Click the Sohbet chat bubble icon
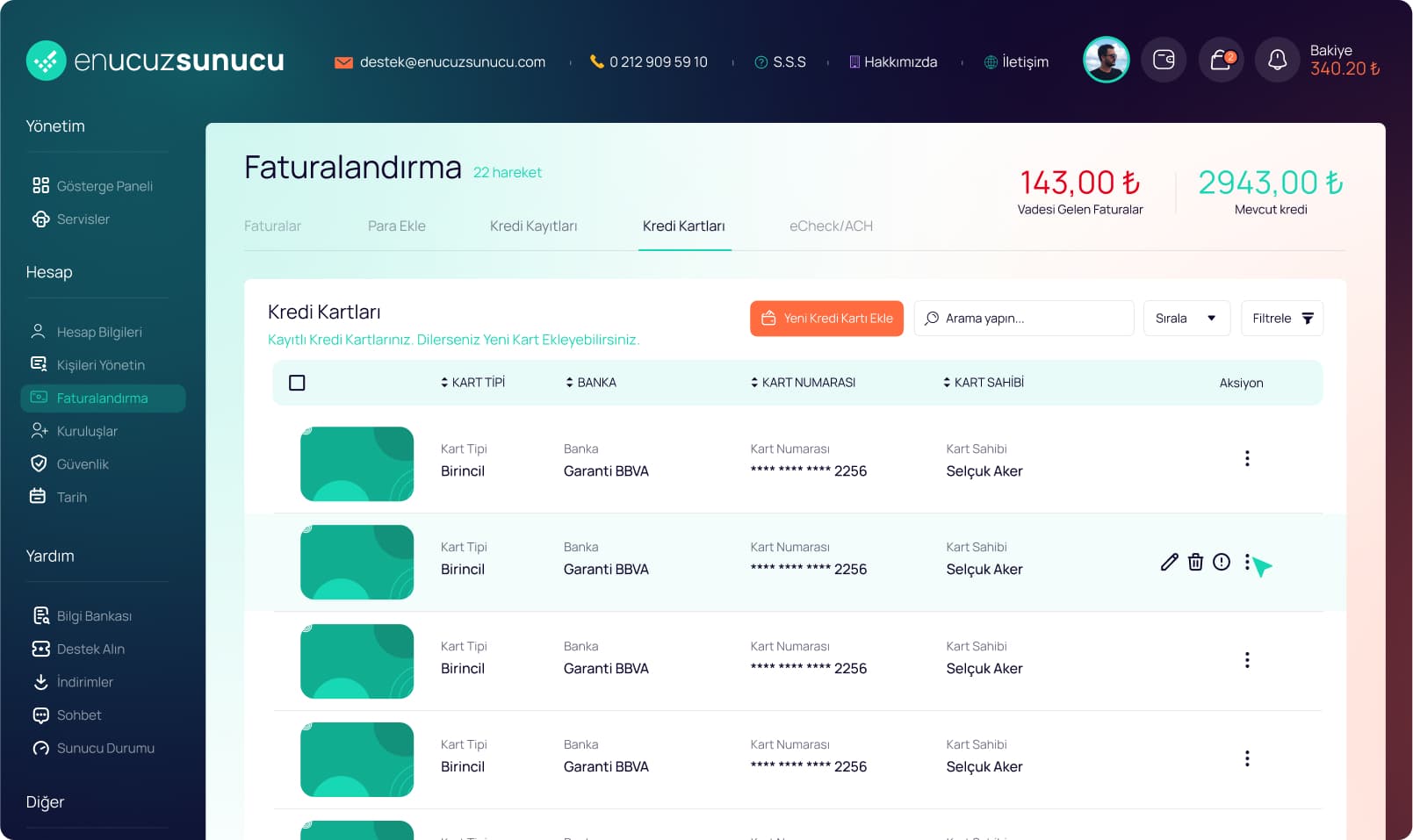This screenshot has height=840, width=1413. click(x=40, y=715)
